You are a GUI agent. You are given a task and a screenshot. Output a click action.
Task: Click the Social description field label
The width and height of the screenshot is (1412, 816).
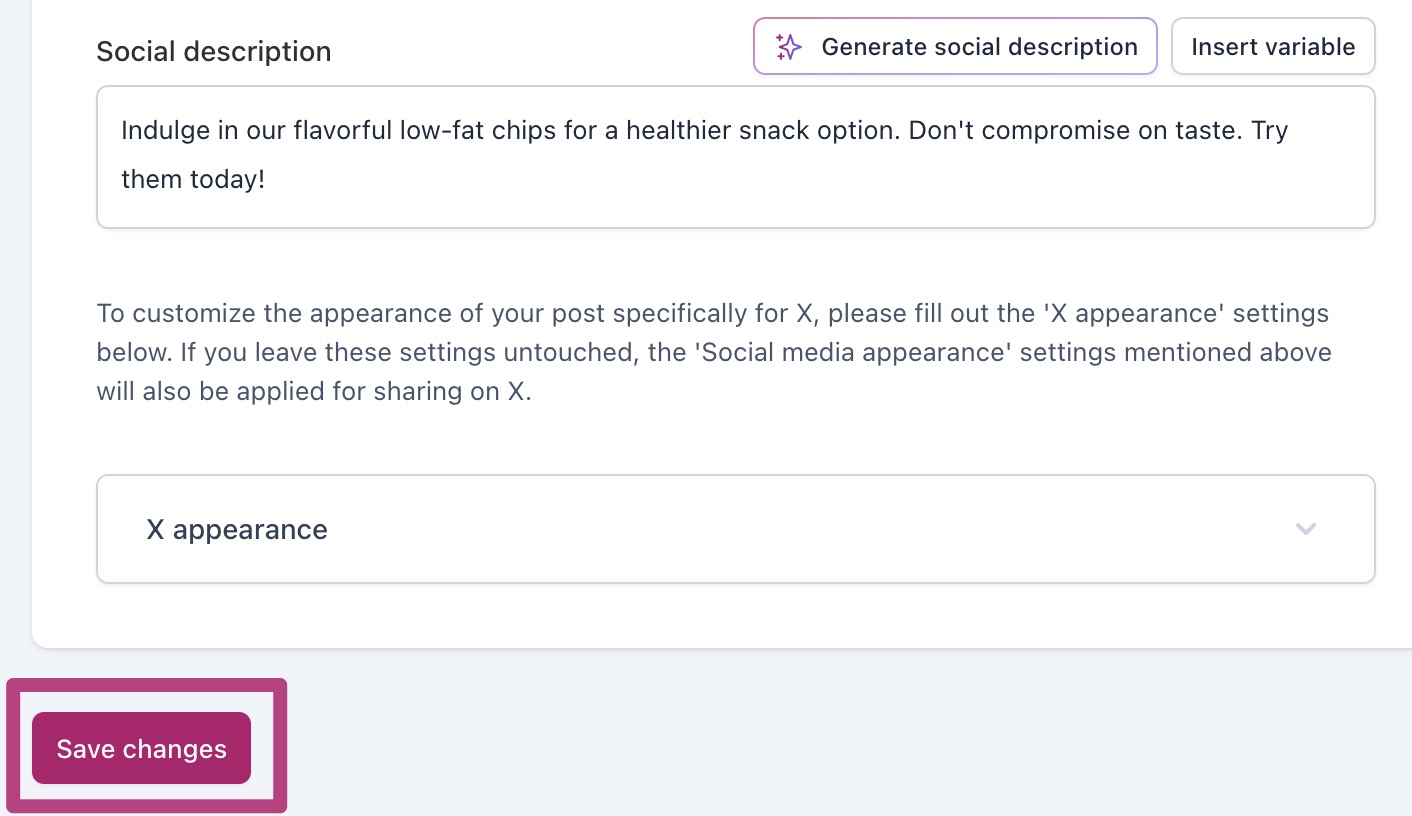[x=214, y=52]
